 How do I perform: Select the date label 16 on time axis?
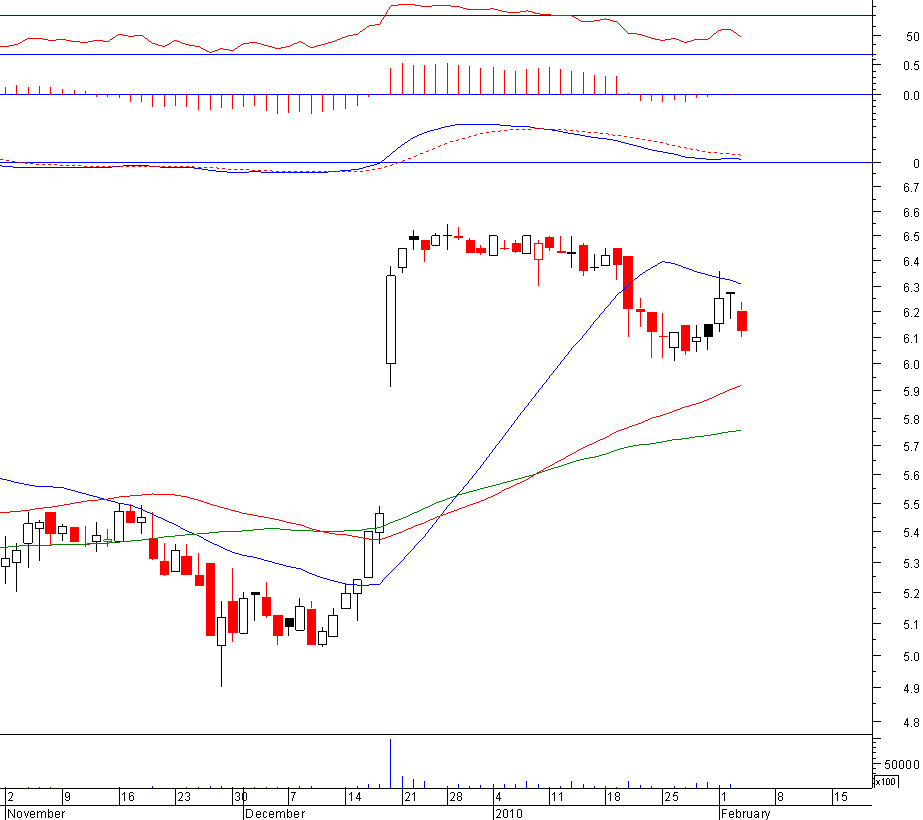pyautogui.click(x=128, y=797)
